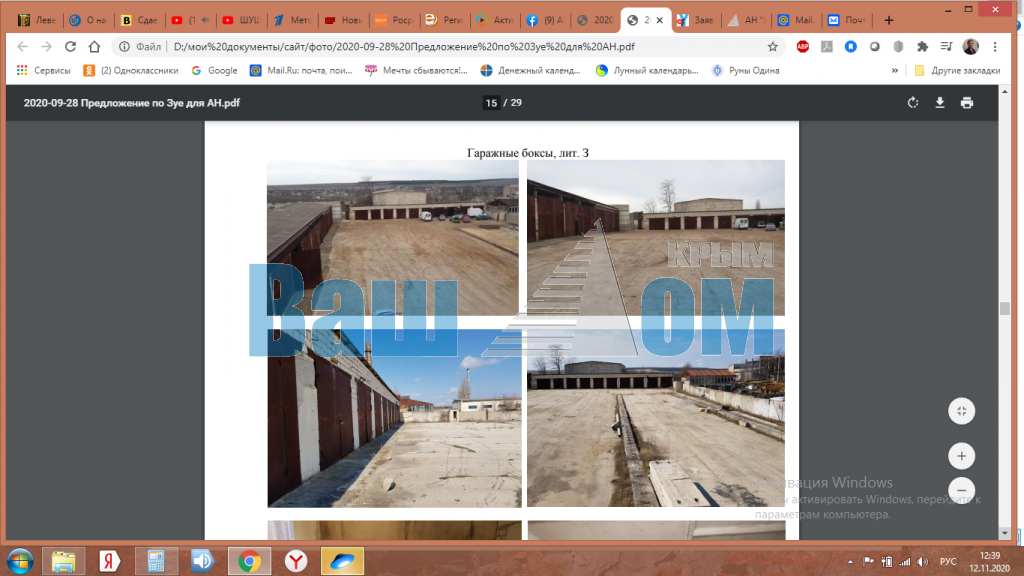Mute the audio-playing YouTube tab
Viewport: 1024px width, 576px height.
tap(205, 20)
